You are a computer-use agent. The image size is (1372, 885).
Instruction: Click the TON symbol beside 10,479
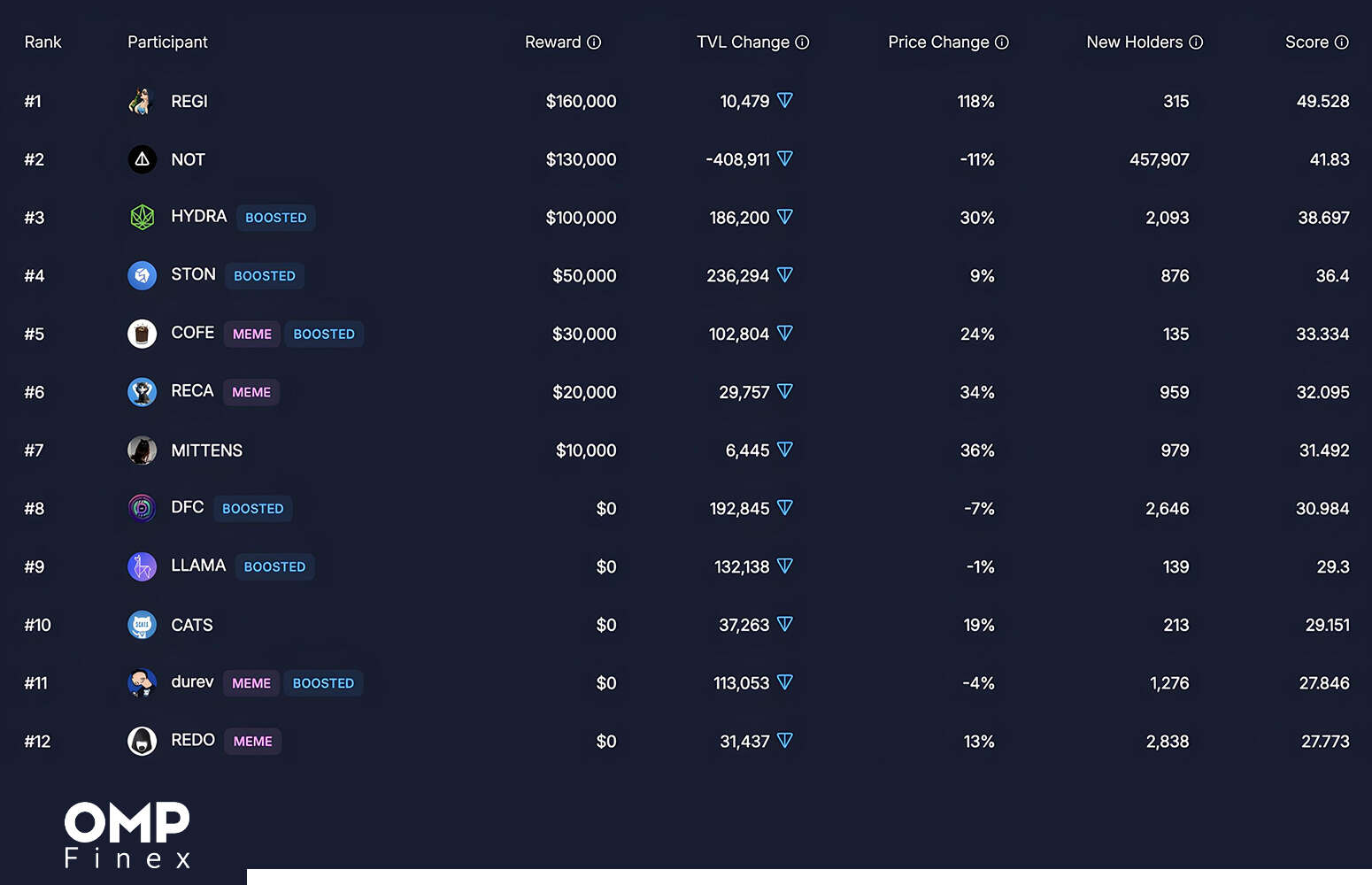coord(784,101)
